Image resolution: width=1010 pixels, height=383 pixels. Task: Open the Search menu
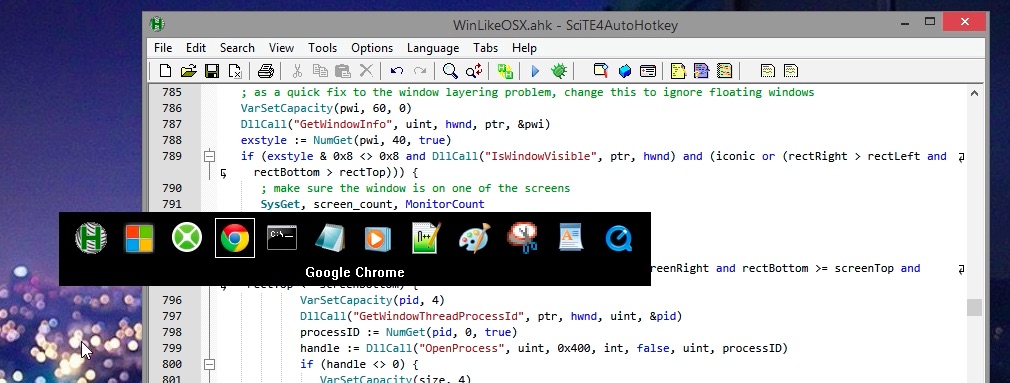[x=237, y=48]
